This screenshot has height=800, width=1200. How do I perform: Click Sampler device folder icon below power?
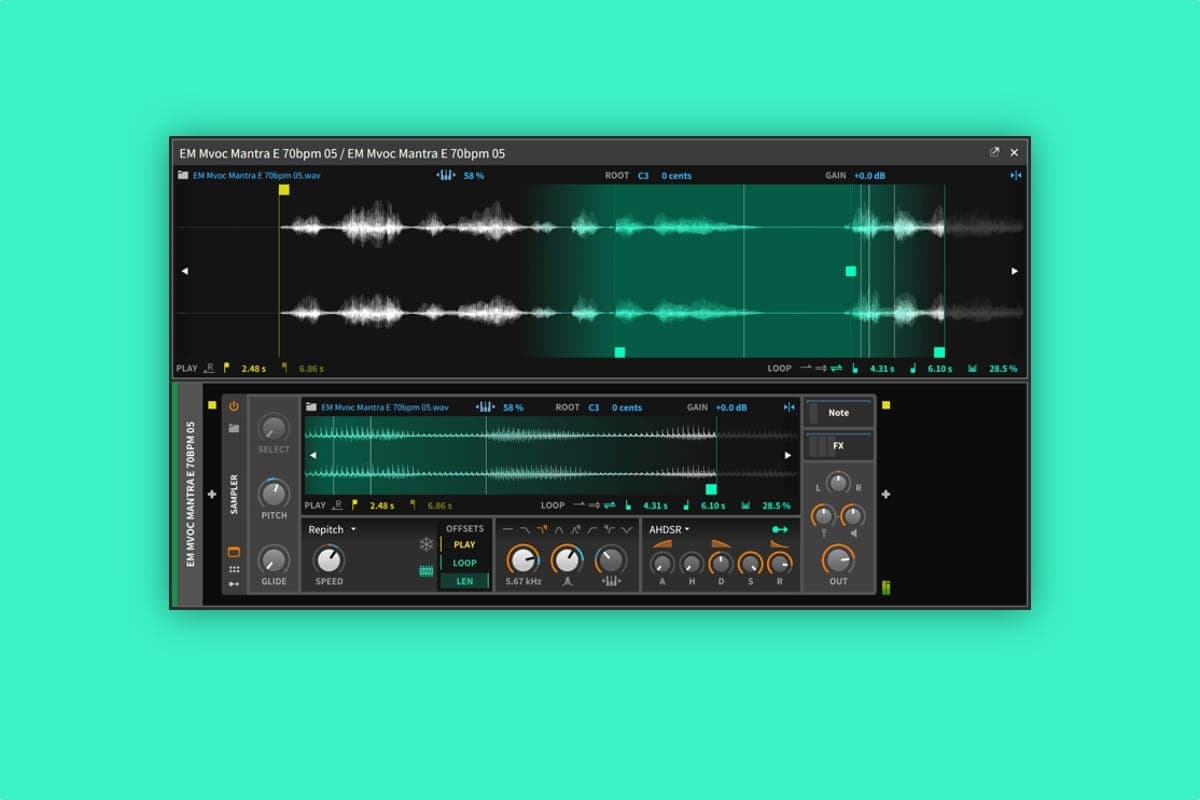[x=234, y=428]
